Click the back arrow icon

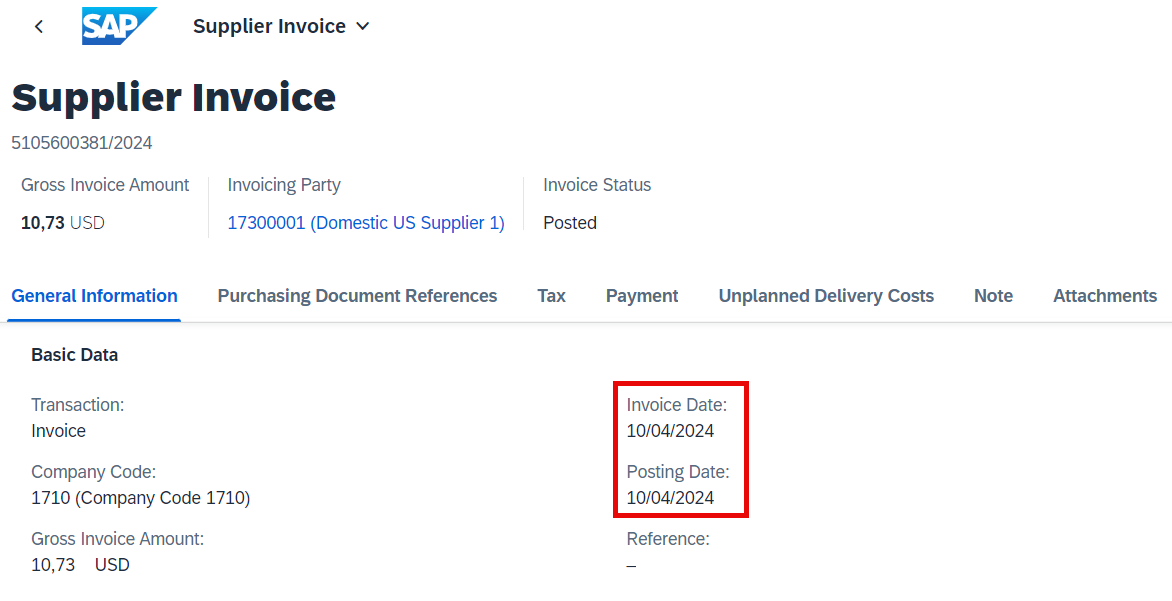click(39, 26)
